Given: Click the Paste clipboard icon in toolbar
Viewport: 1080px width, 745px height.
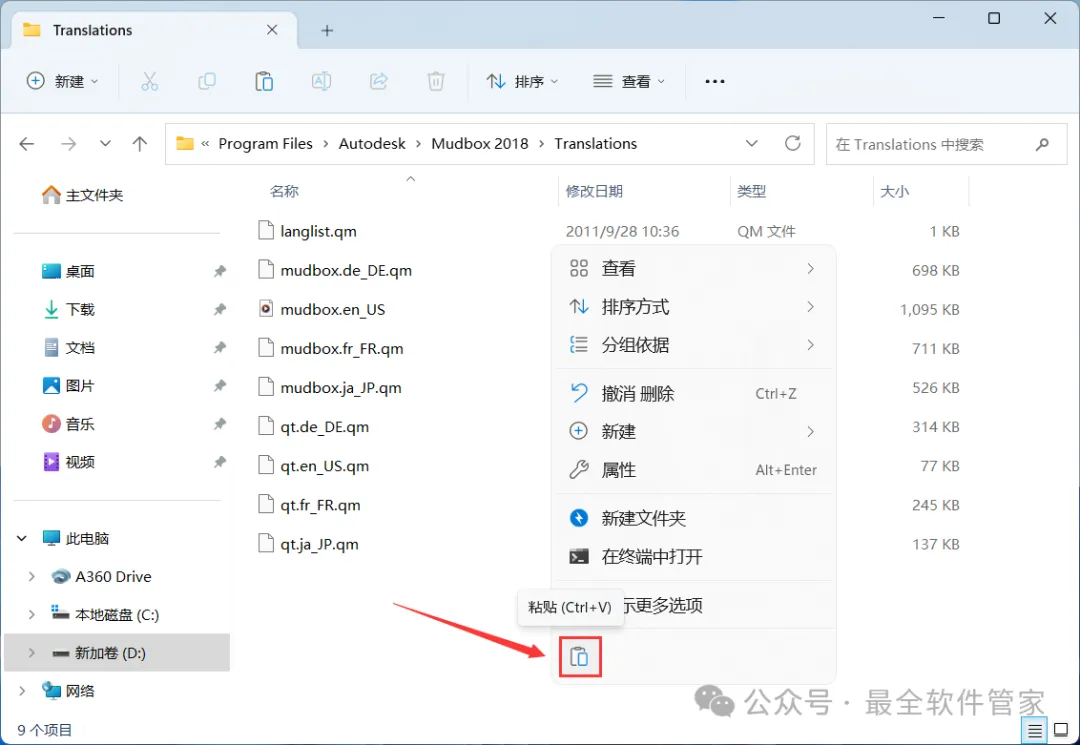Looking at the screenshot, I should [264, 81].
